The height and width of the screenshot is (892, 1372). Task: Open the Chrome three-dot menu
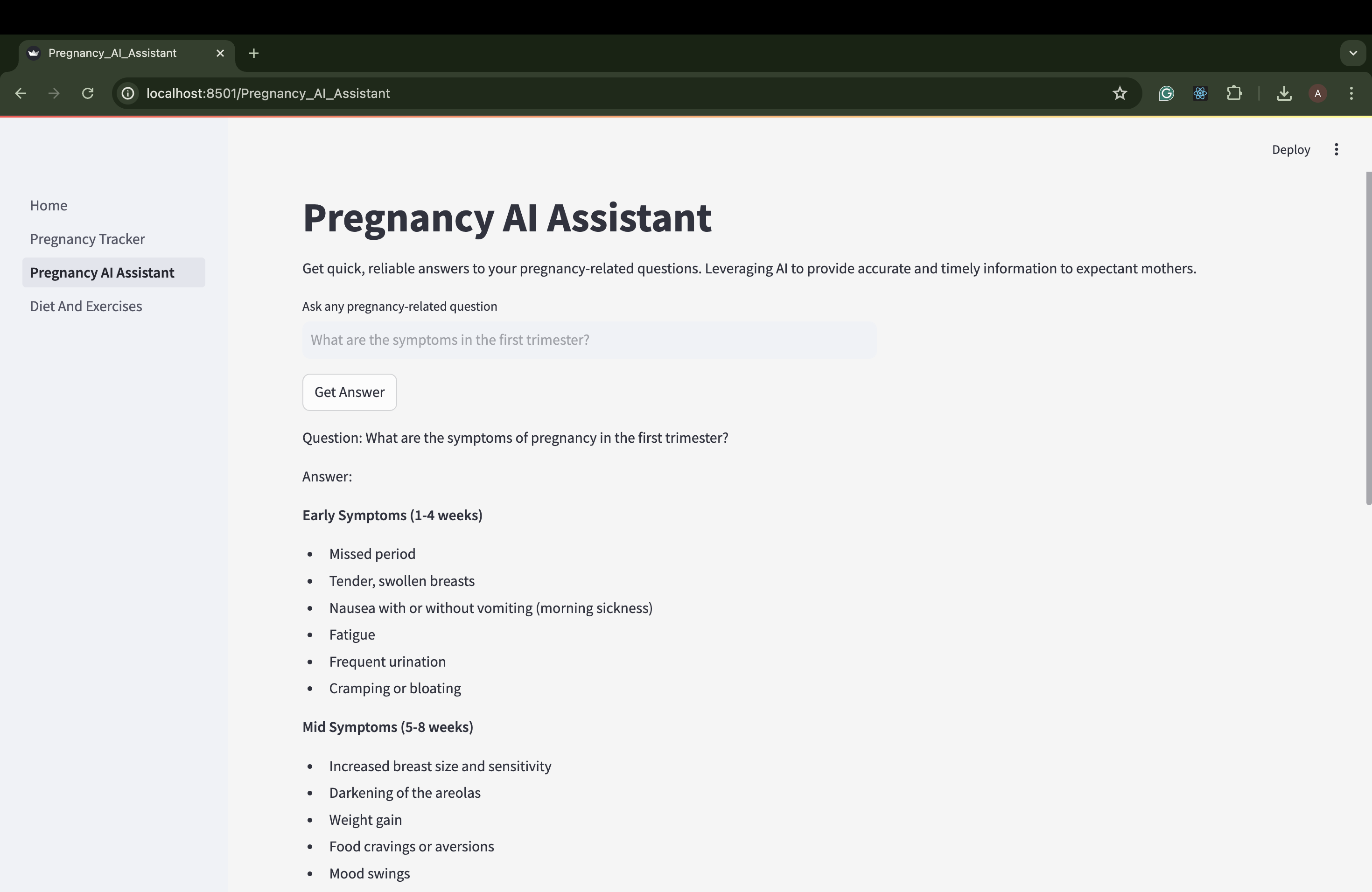1351,93
